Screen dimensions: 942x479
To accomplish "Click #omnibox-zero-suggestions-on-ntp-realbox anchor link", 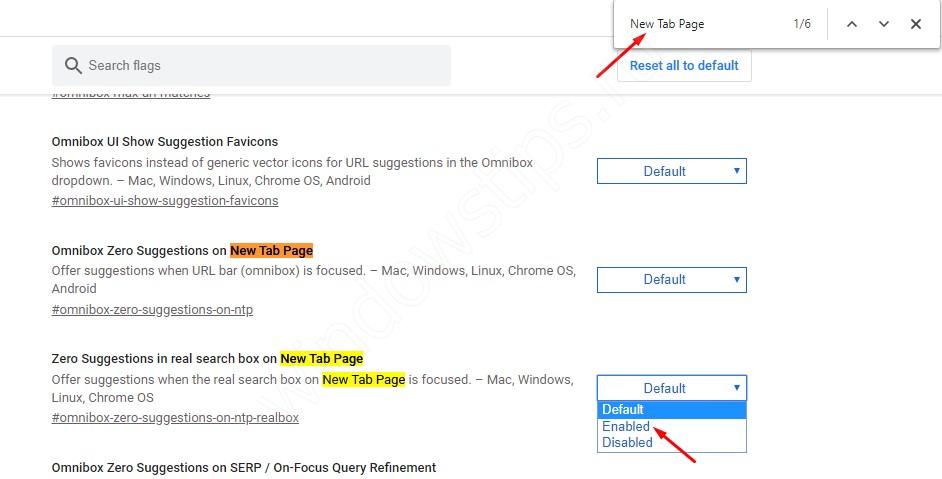I will [x=175, y=417].
